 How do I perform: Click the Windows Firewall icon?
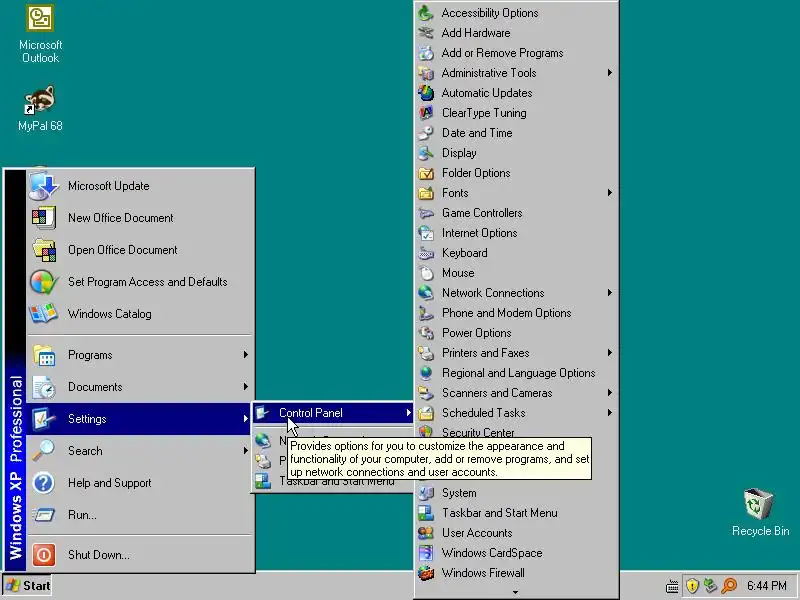point(426,572)
